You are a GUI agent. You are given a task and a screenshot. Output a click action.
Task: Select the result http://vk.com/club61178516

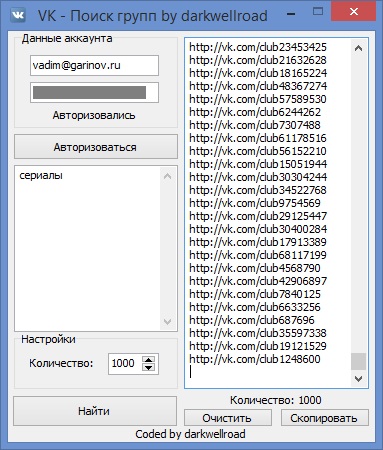pos(258,138)
